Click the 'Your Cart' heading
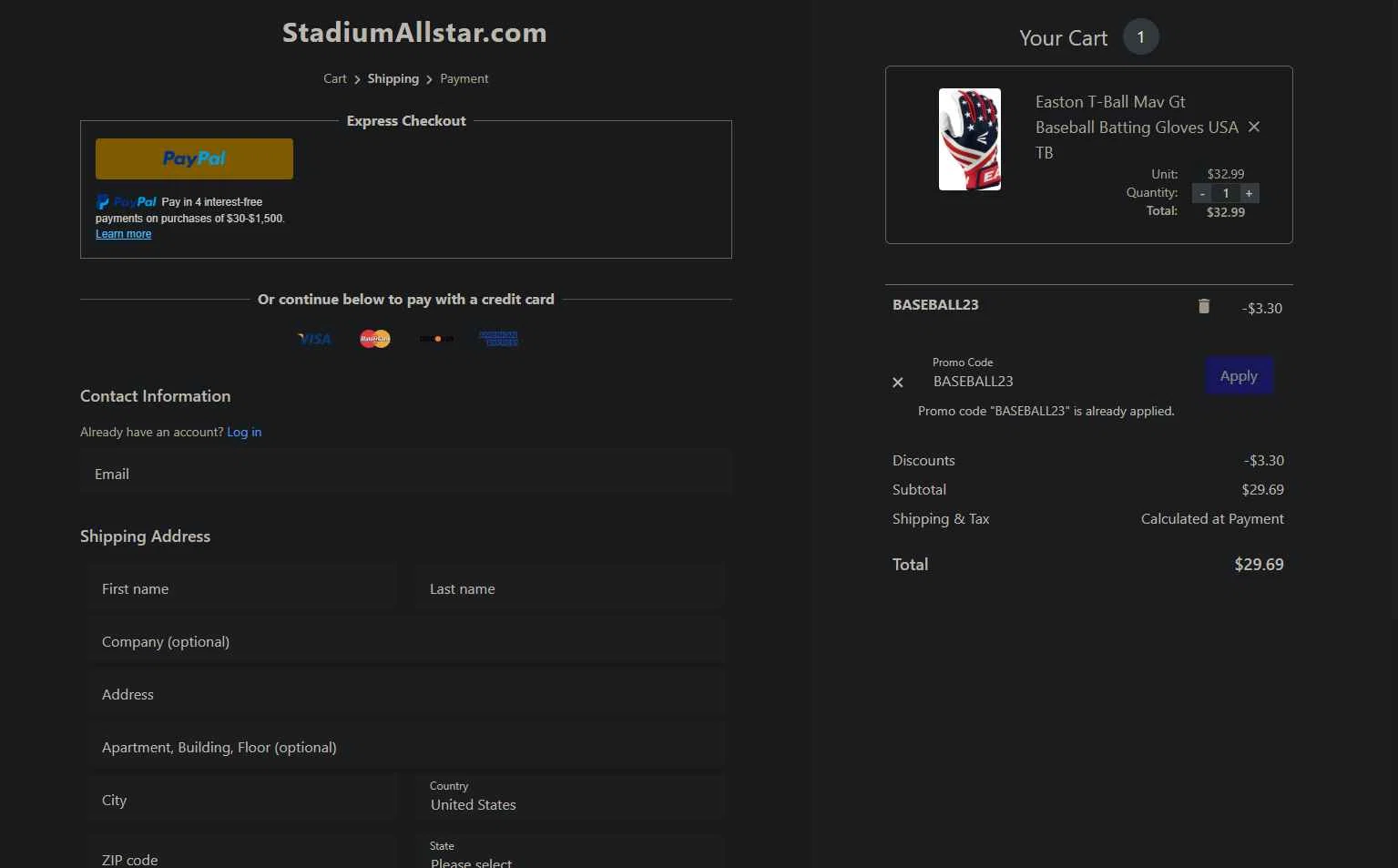Screen dimensions: 1398x868 [x=1063, y=38]
